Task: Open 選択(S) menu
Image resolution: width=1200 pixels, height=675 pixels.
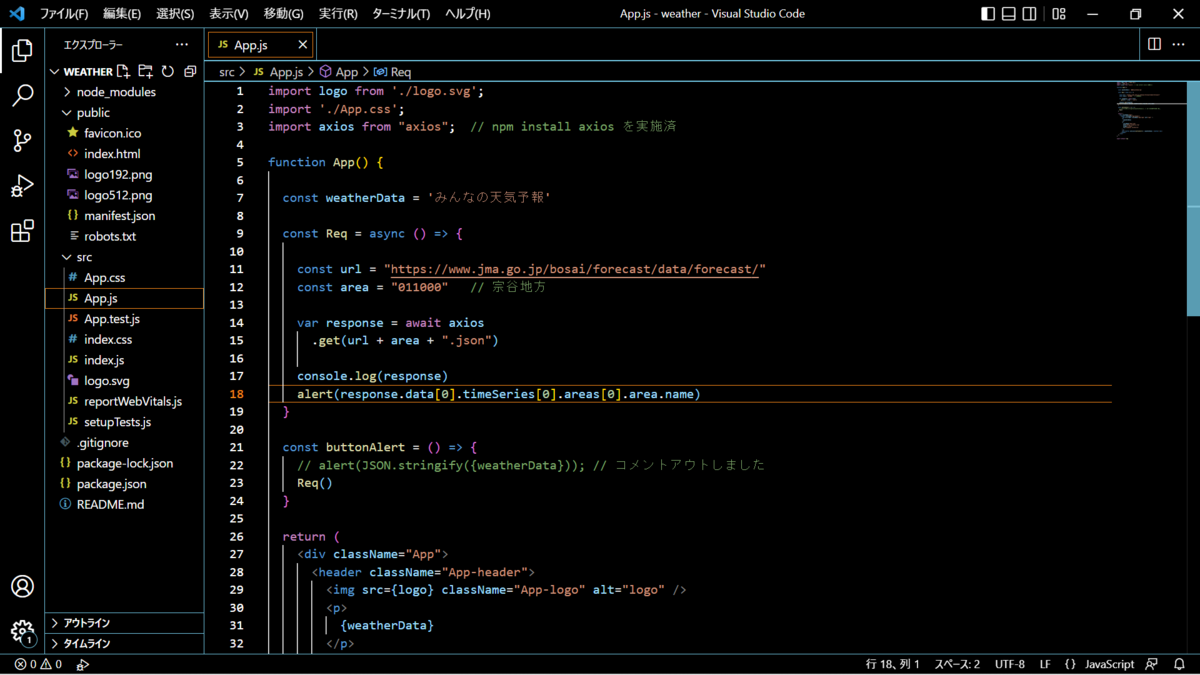Action: (175, 14)
